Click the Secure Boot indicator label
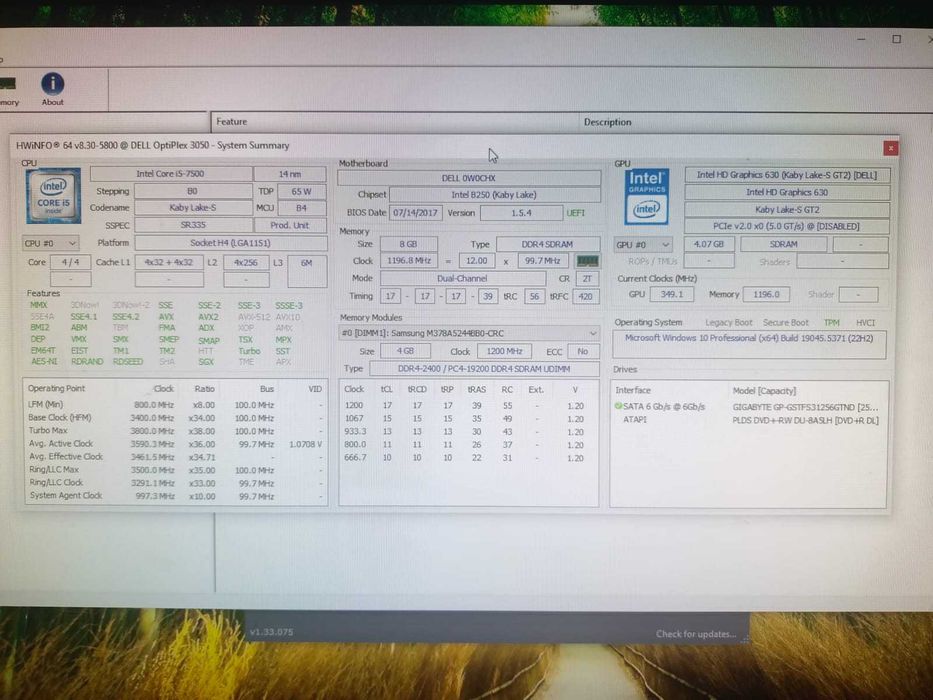 click(x=785, y=323)
